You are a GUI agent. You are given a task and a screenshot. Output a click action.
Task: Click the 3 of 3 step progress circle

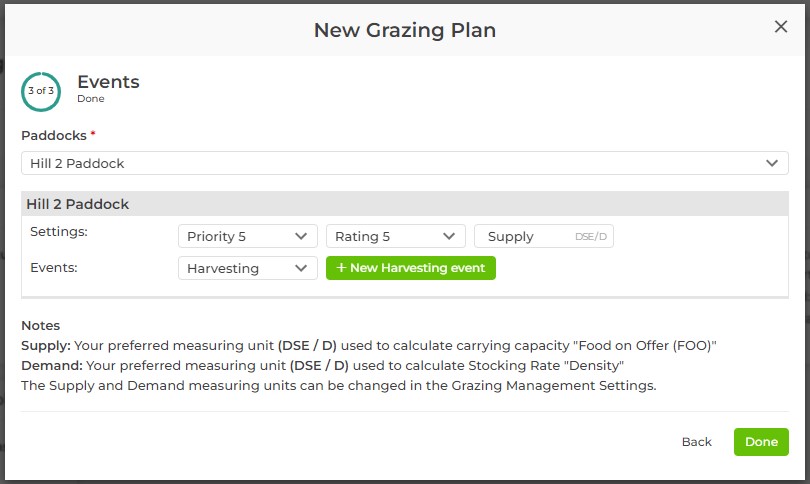(41, 90)
